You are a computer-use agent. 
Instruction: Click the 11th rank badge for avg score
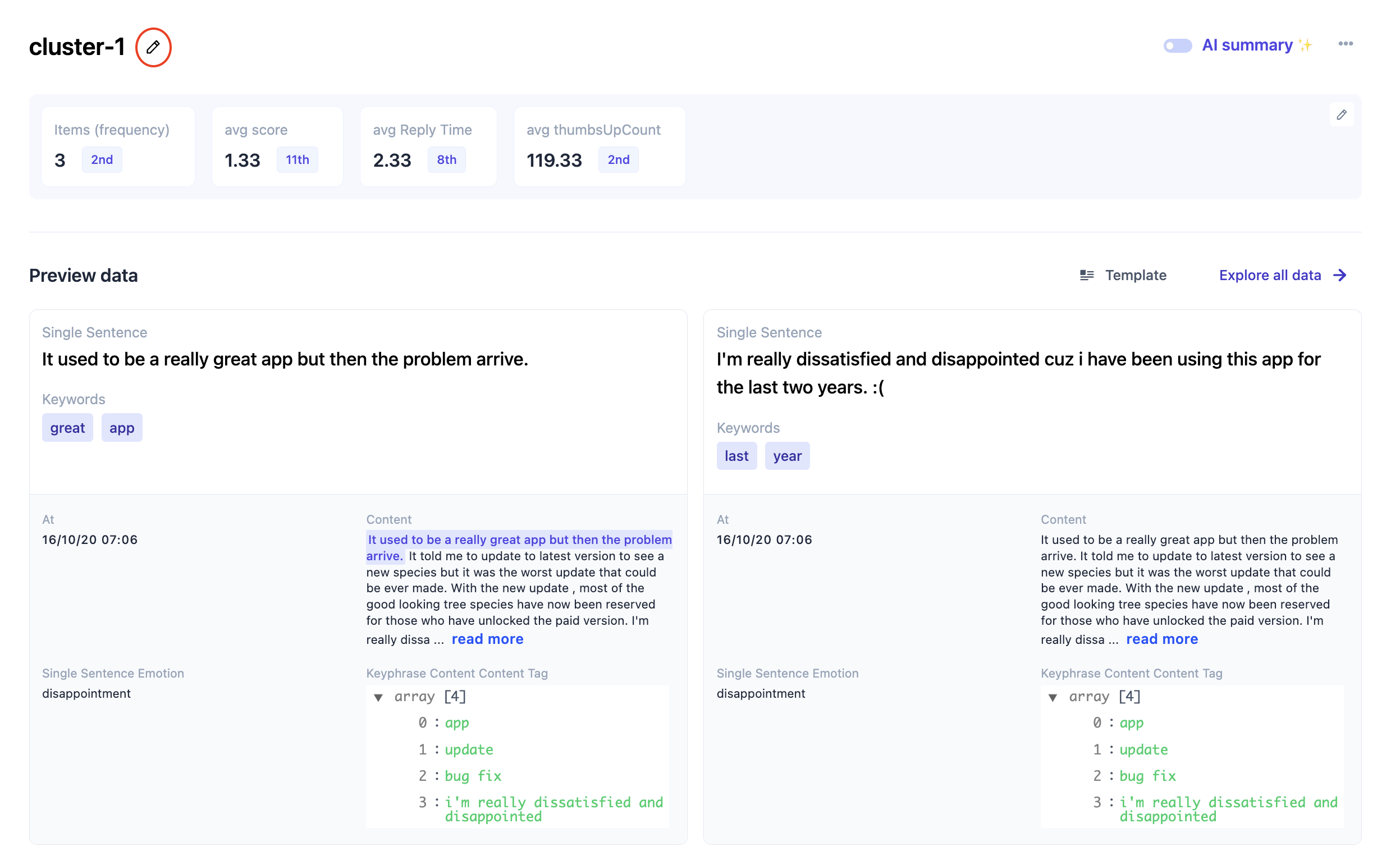(x=297, y=160)
